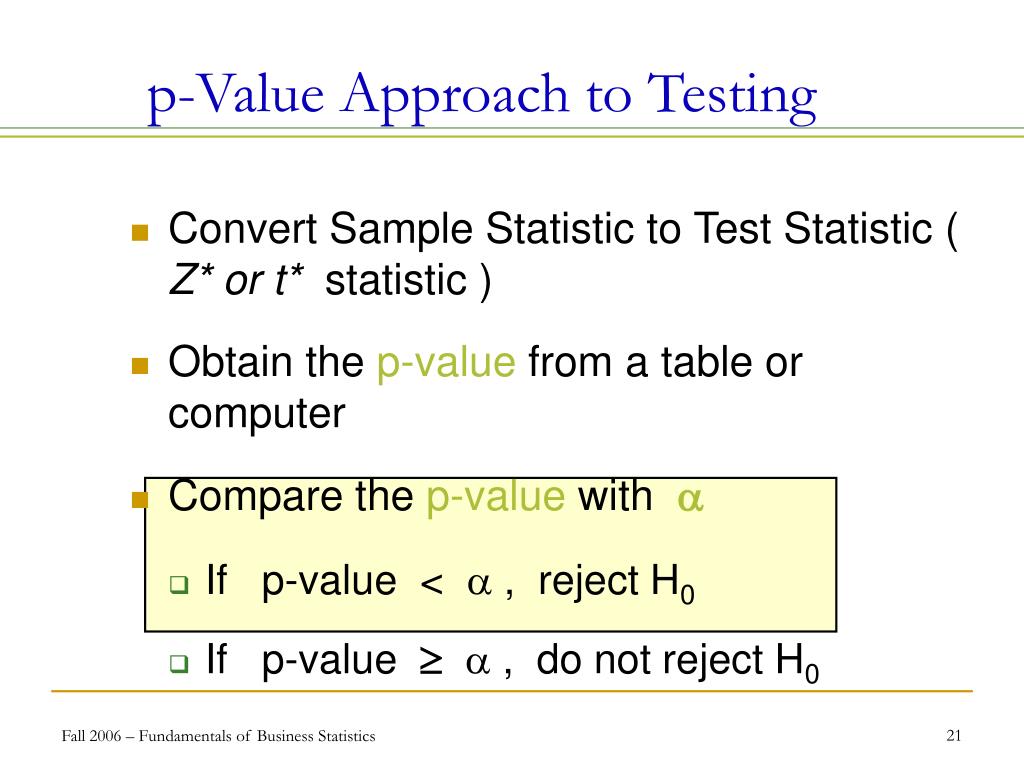Click the "do not reject H0" text
This screenshot has height=768, width=1024.
point(678,662)
